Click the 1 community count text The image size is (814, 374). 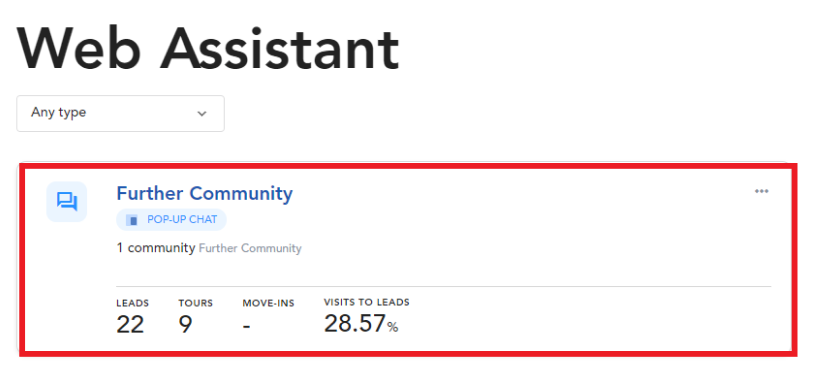156,248
